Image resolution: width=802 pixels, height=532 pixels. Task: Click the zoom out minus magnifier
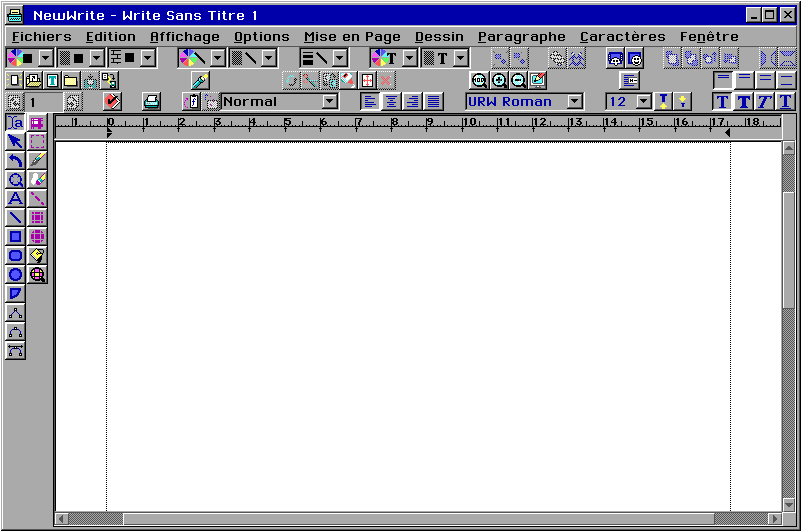pyautogui.click(x=518, y=80)
